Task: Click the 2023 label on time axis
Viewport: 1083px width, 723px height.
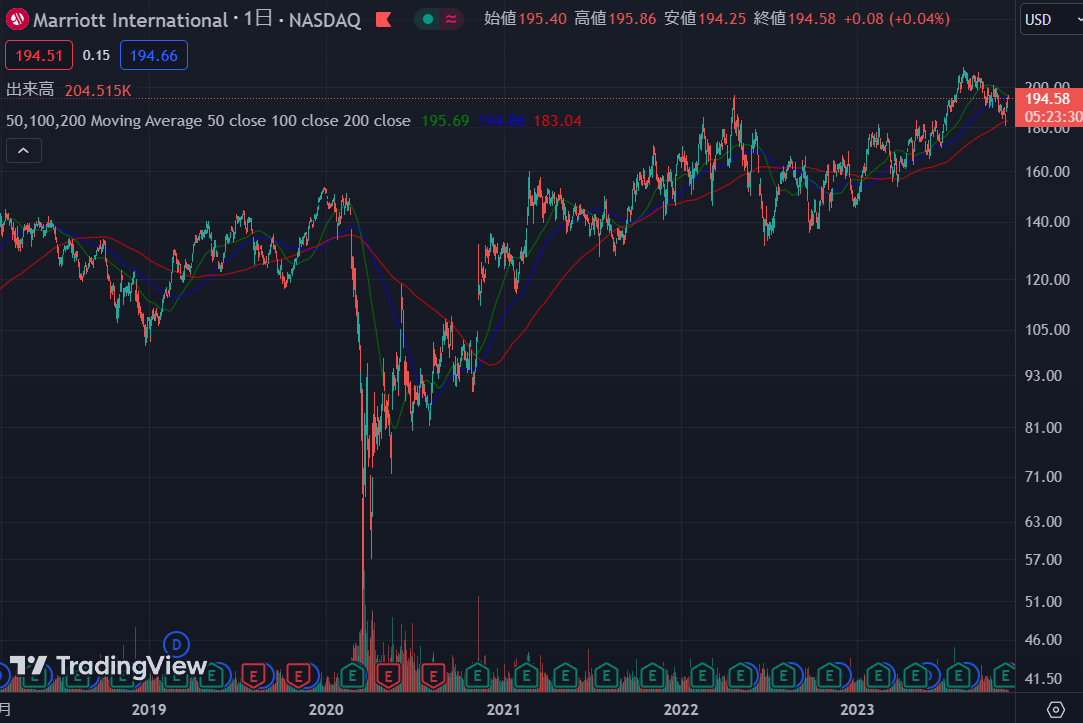Action: coord(857,709)
